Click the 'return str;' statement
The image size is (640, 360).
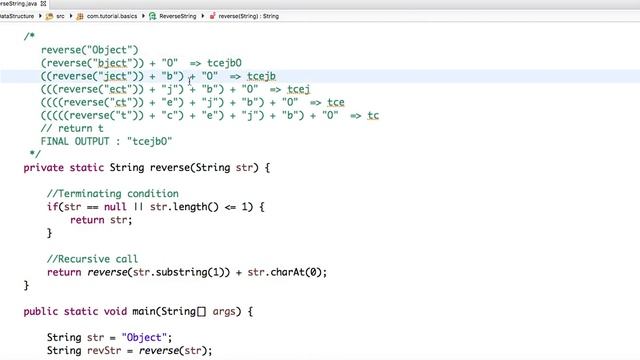[x=101, y=220]
